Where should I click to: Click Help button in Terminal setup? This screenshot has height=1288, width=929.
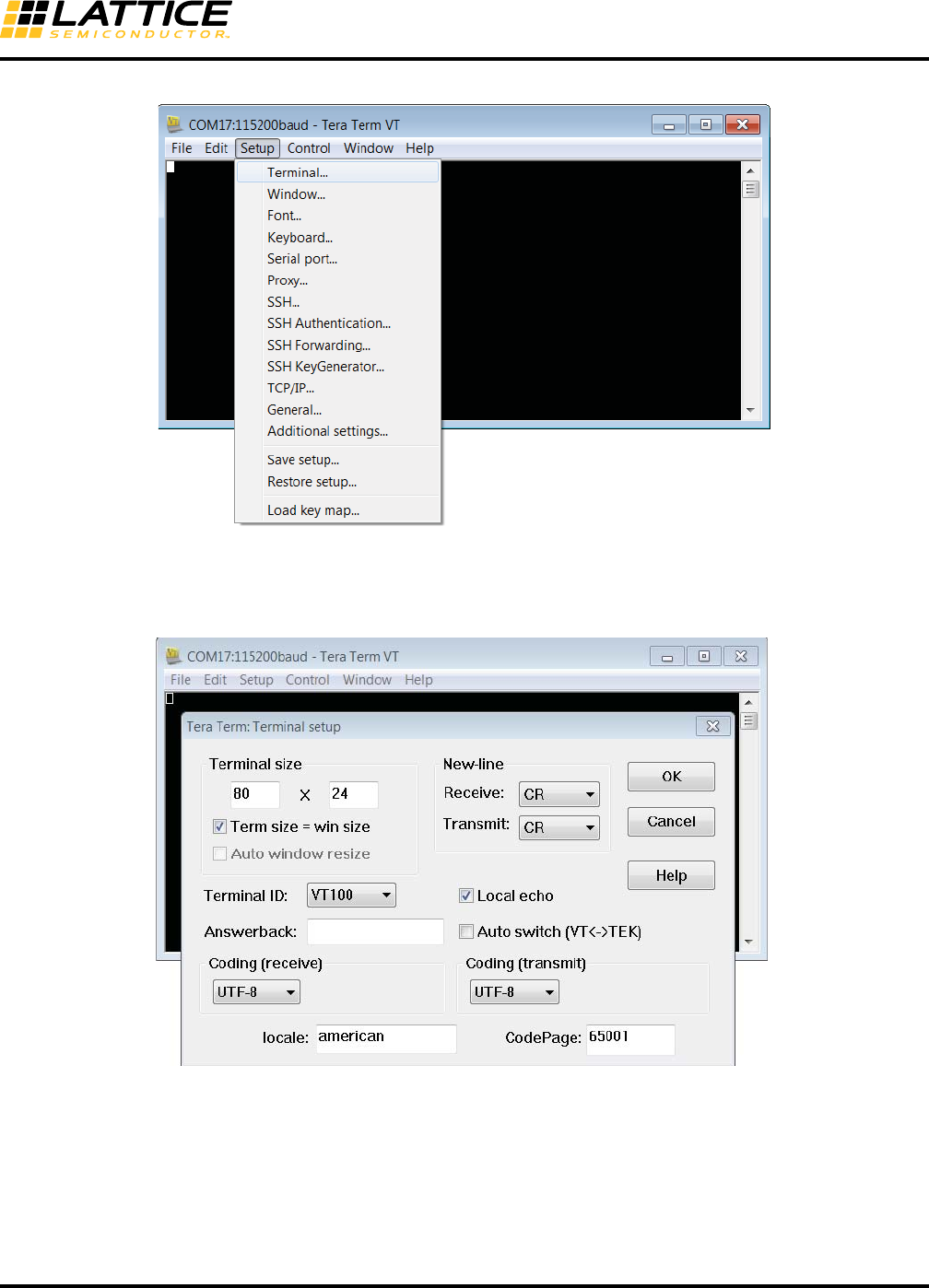(x=671, y=875)
